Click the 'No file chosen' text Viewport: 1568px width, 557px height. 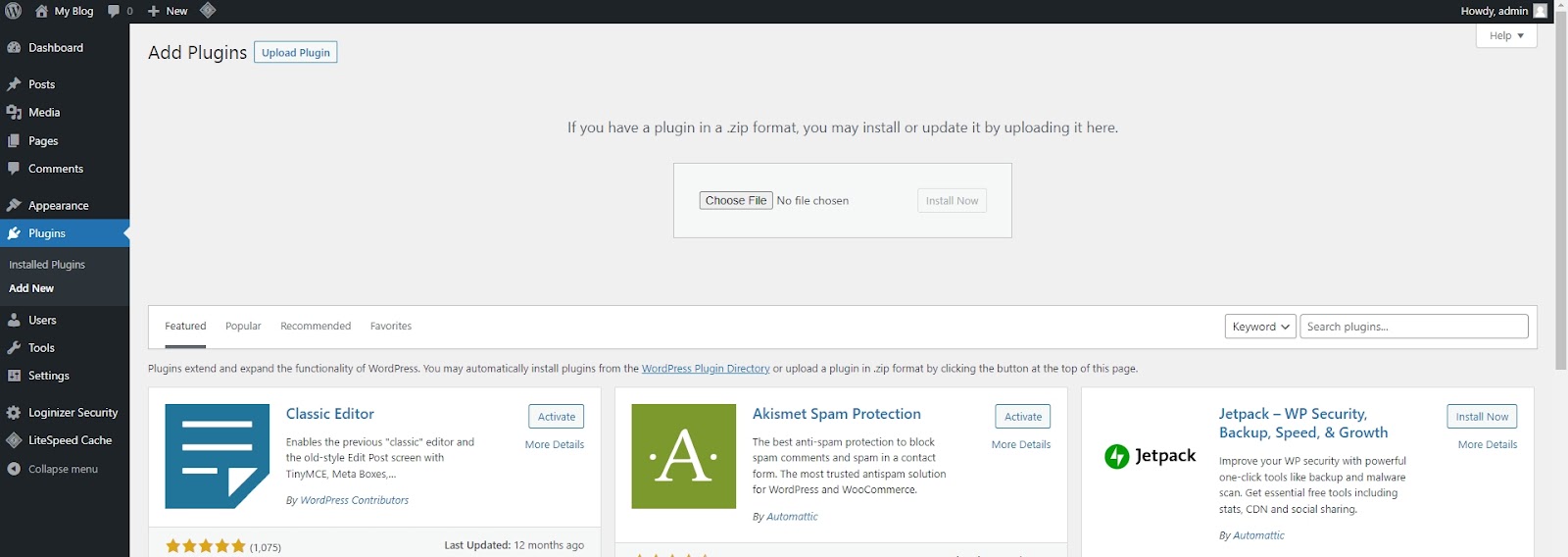pos(812,200)
